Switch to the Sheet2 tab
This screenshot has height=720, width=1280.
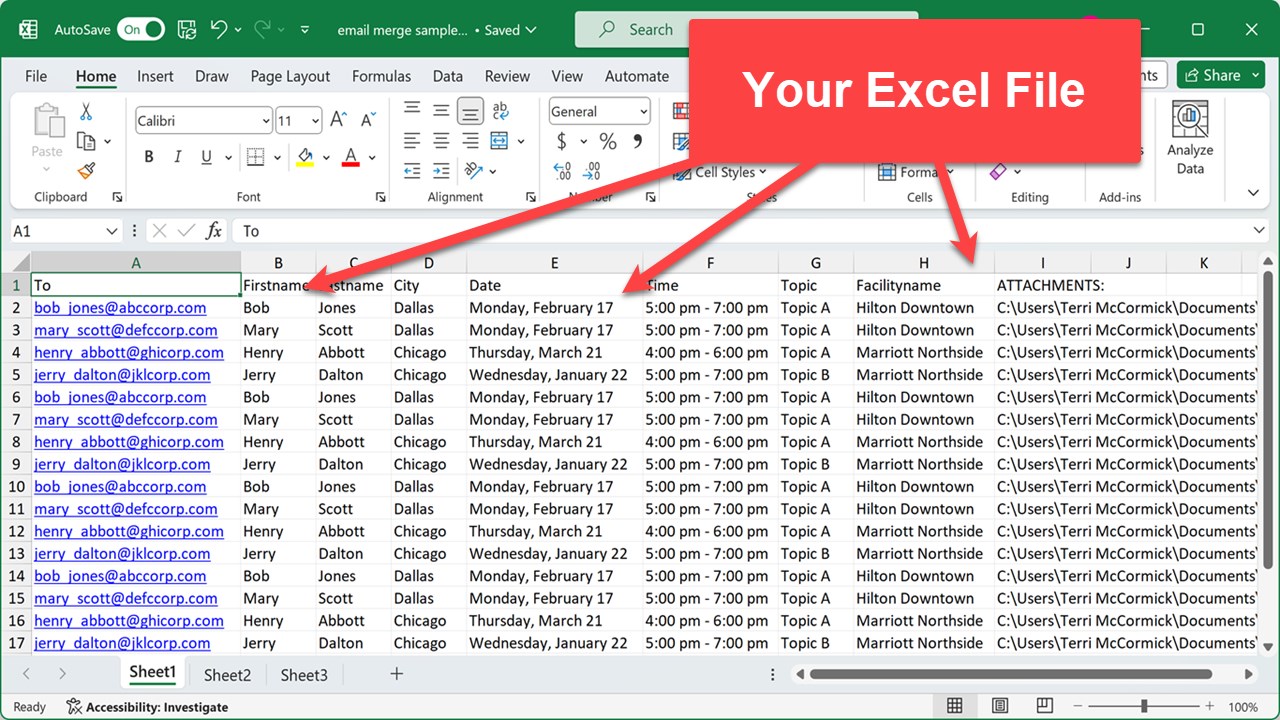pos(228,675)
